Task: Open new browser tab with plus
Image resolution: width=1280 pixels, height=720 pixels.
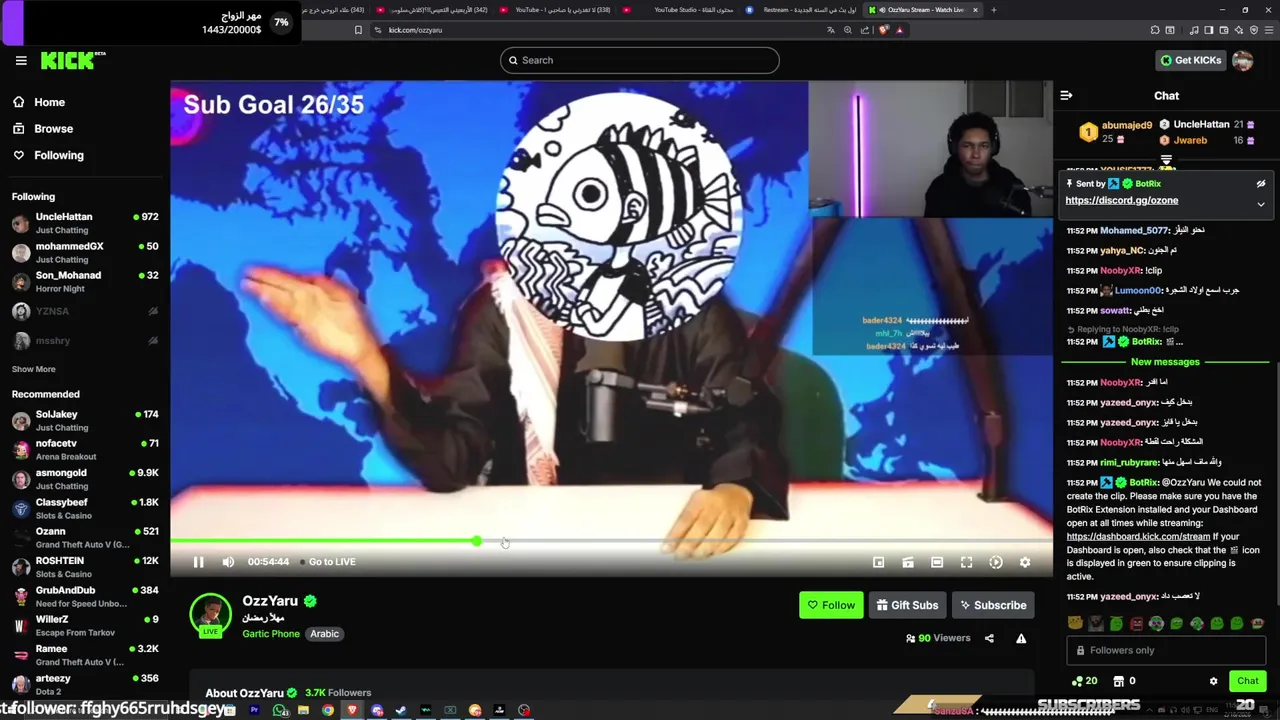Action: 993,10
